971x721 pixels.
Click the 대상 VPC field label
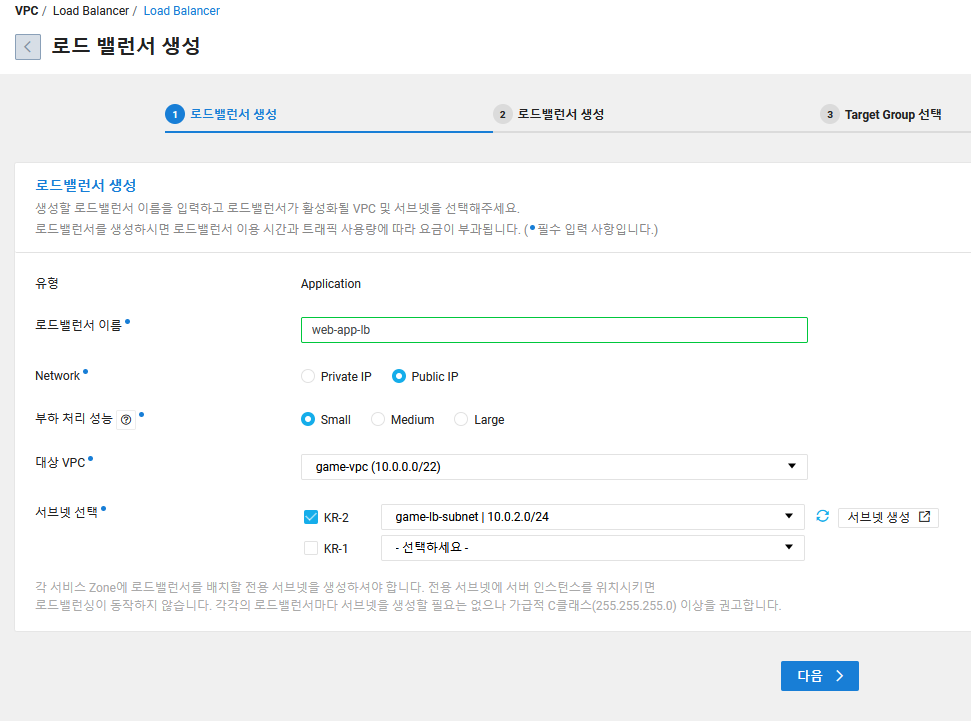pyautogui.click(x=60, y=462)
